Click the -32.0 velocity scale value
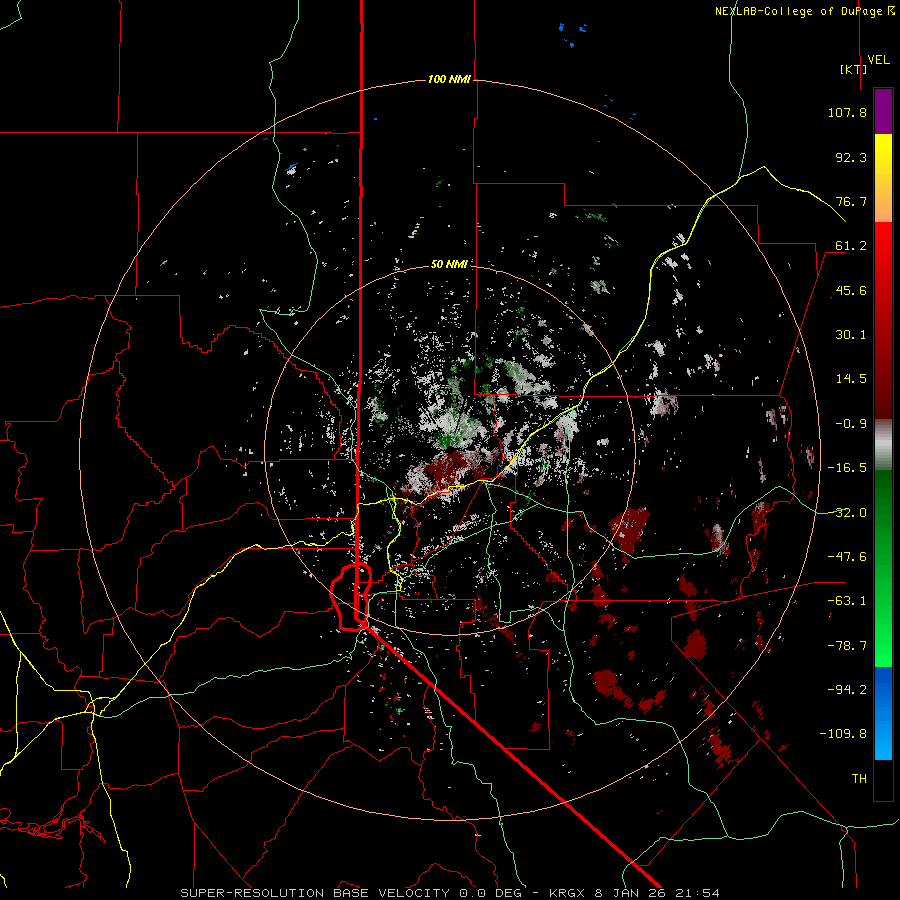 click(x=847, y=513)
